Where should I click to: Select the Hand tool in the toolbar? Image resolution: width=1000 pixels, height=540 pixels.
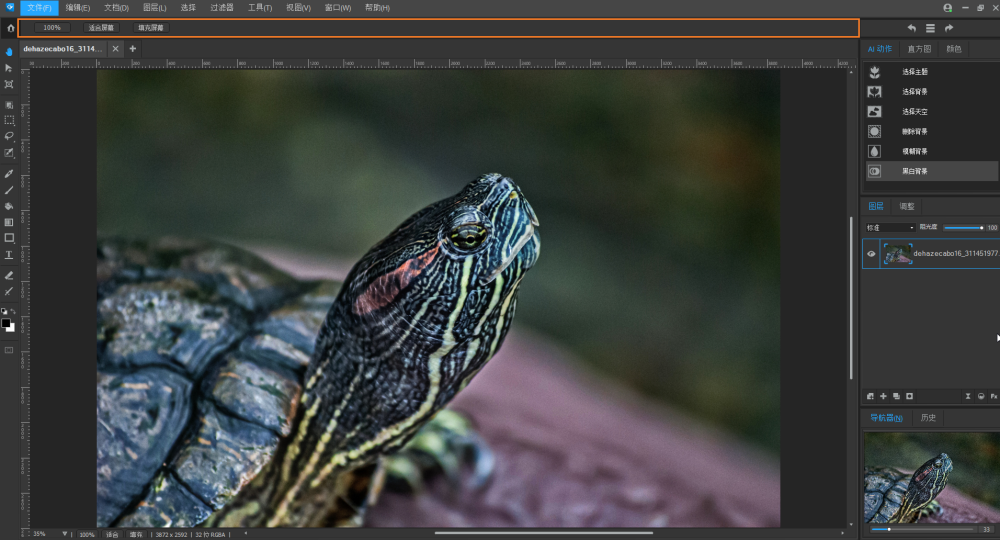[9, 51]
